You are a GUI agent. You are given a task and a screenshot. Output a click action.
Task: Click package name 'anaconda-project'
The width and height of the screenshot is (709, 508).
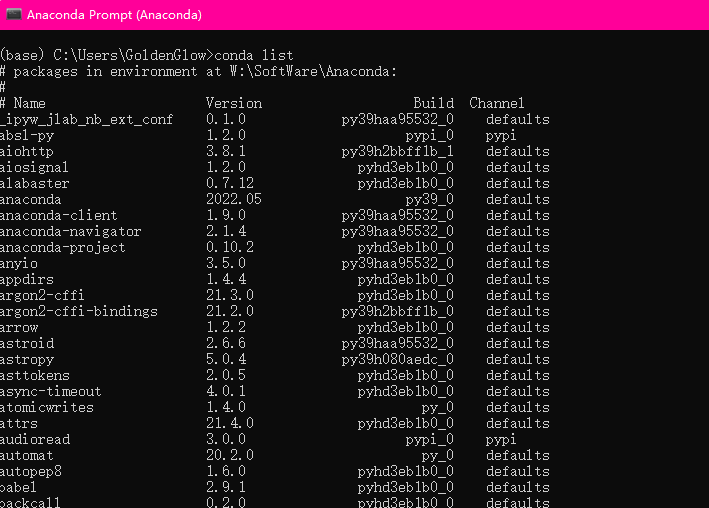[x=63, y=247]
